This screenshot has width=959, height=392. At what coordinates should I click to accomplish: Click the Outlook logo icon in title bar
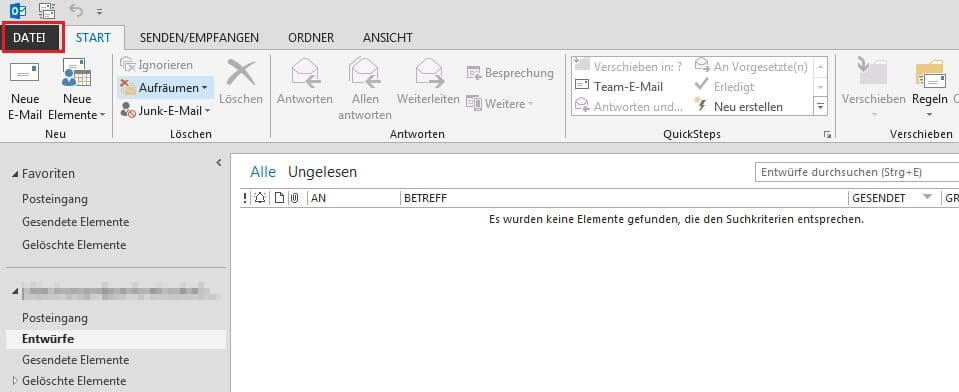(x=18, y=10)
